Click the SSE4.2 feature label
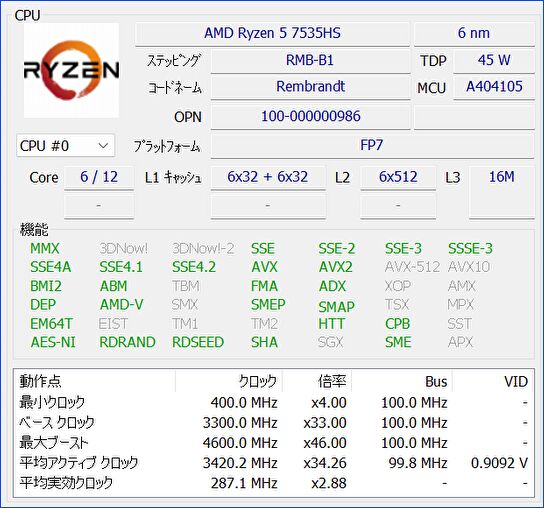 194,267
